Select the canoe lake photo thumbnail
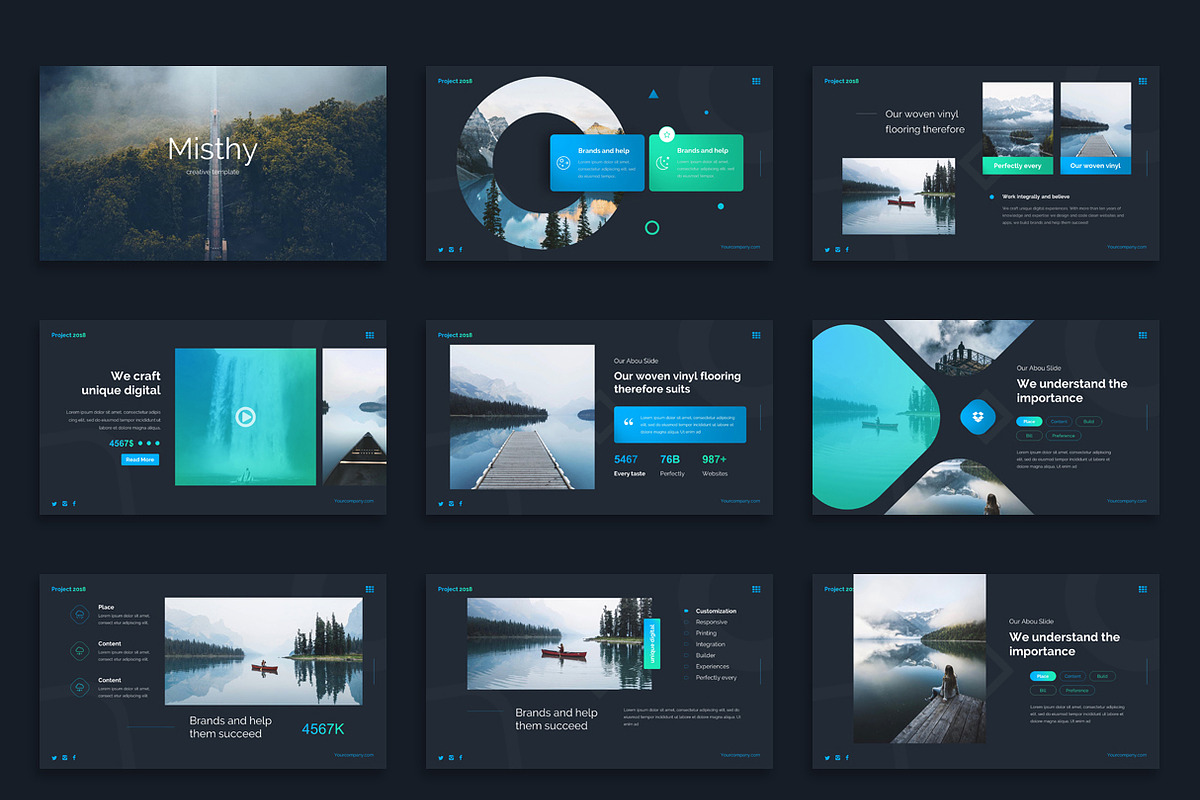 pyautogui.click(x=898, y=196)
